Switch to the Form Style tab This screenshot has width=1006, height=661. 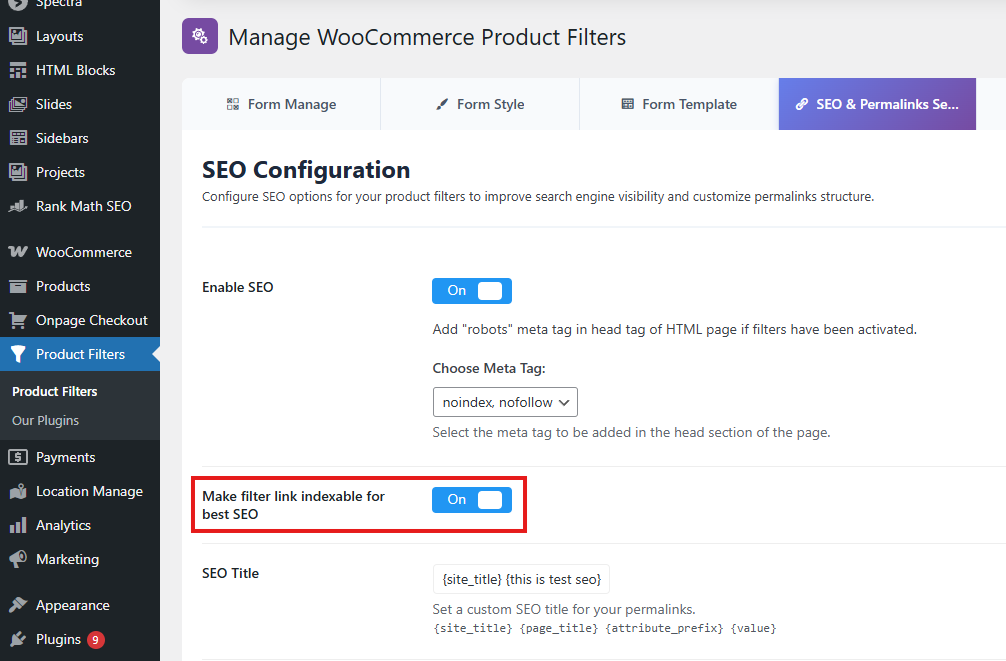[x=480, y=104]
